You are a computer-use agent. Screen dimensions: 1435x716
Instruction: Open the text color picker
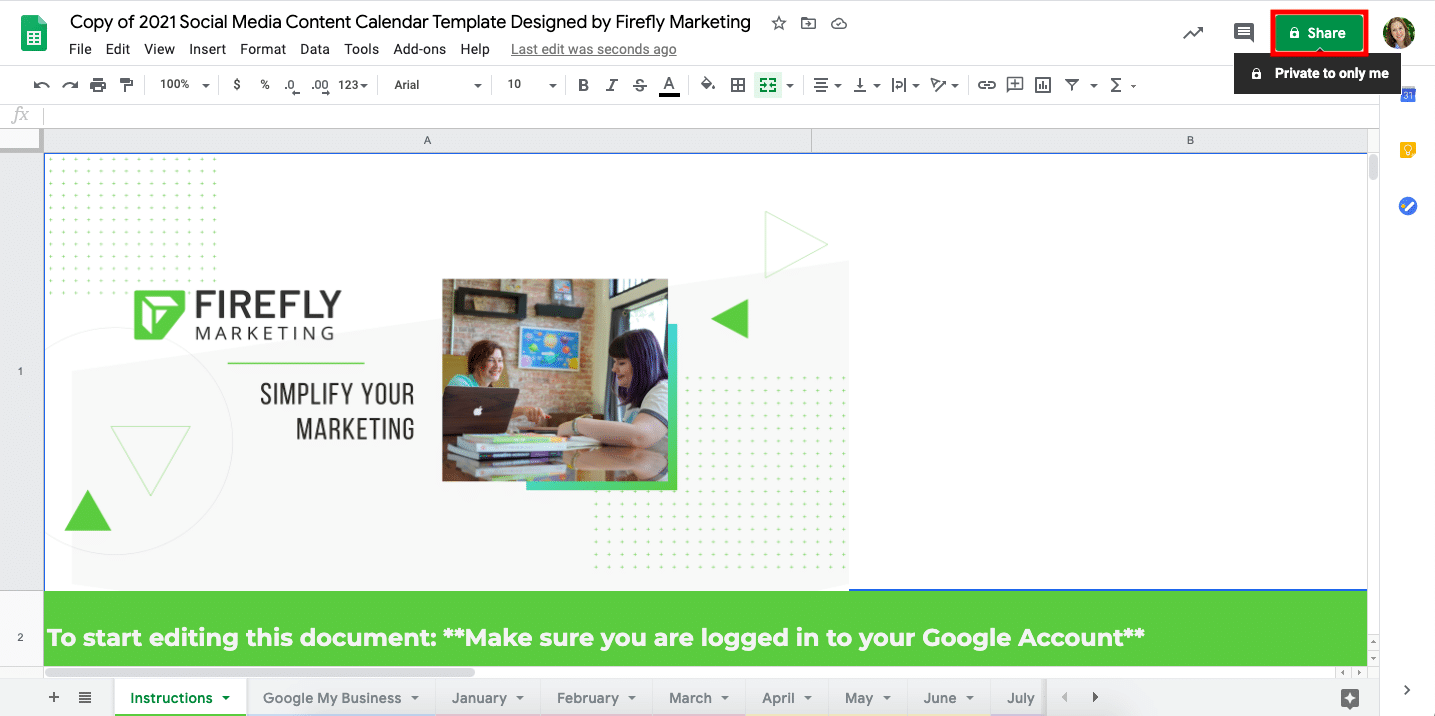pos(669,86)
